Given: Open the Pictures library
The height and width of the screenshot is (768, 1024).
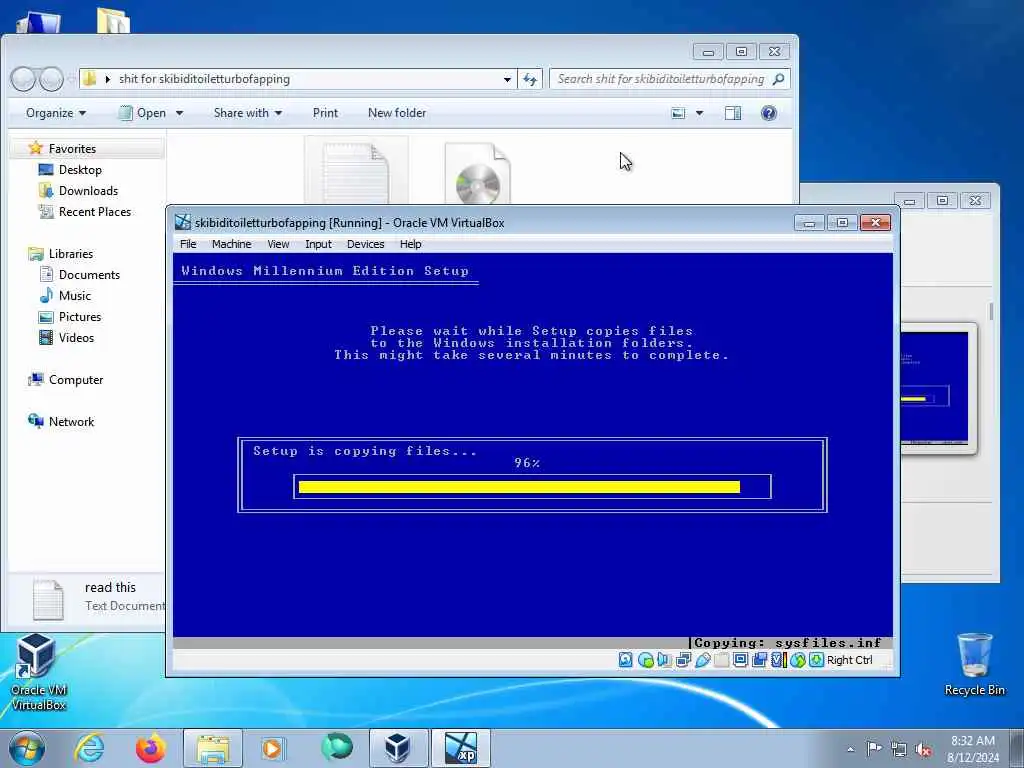Looking at the screenshot, I should tap(80, 316).
